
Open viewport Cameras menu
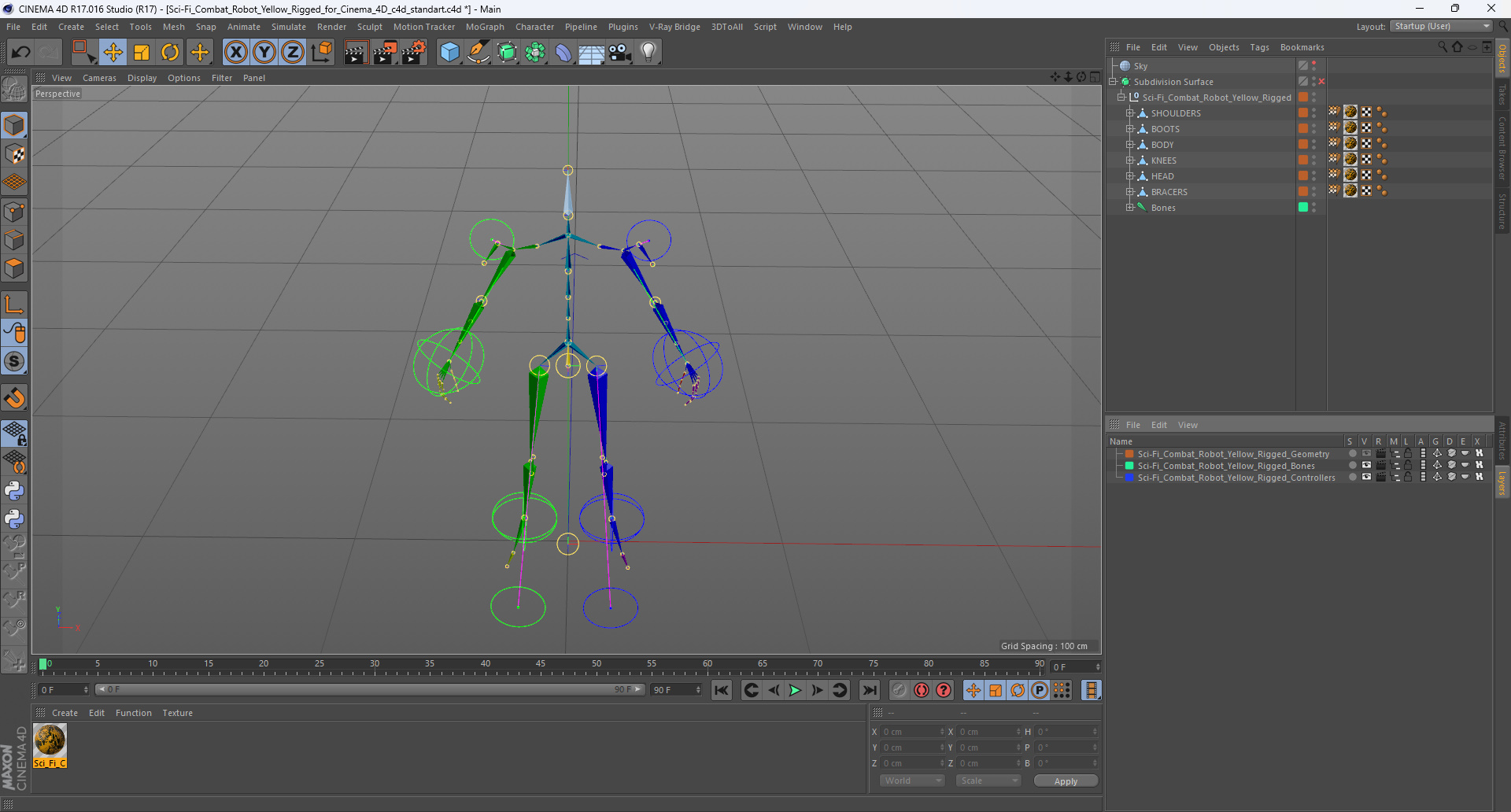[x=99, y=78]
